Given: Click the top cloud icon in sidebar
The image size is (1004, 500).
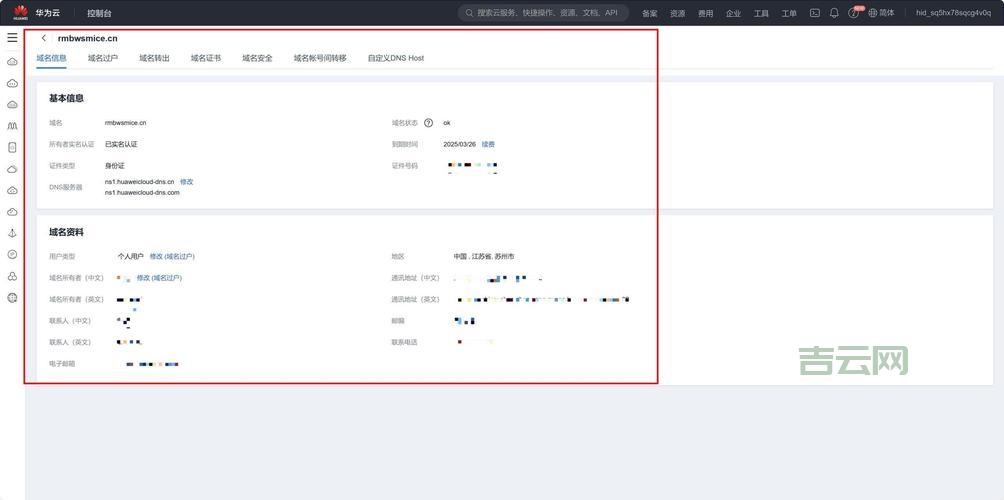Looking at the screenshot, I should pos(12,61).
